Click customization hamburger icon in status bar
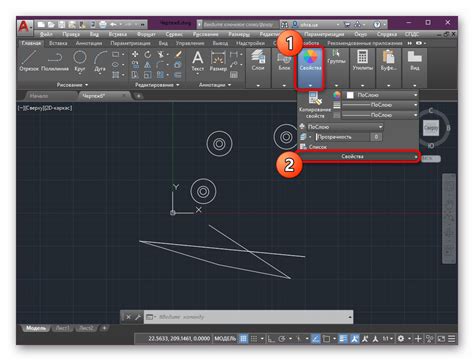 coord(451,339)
